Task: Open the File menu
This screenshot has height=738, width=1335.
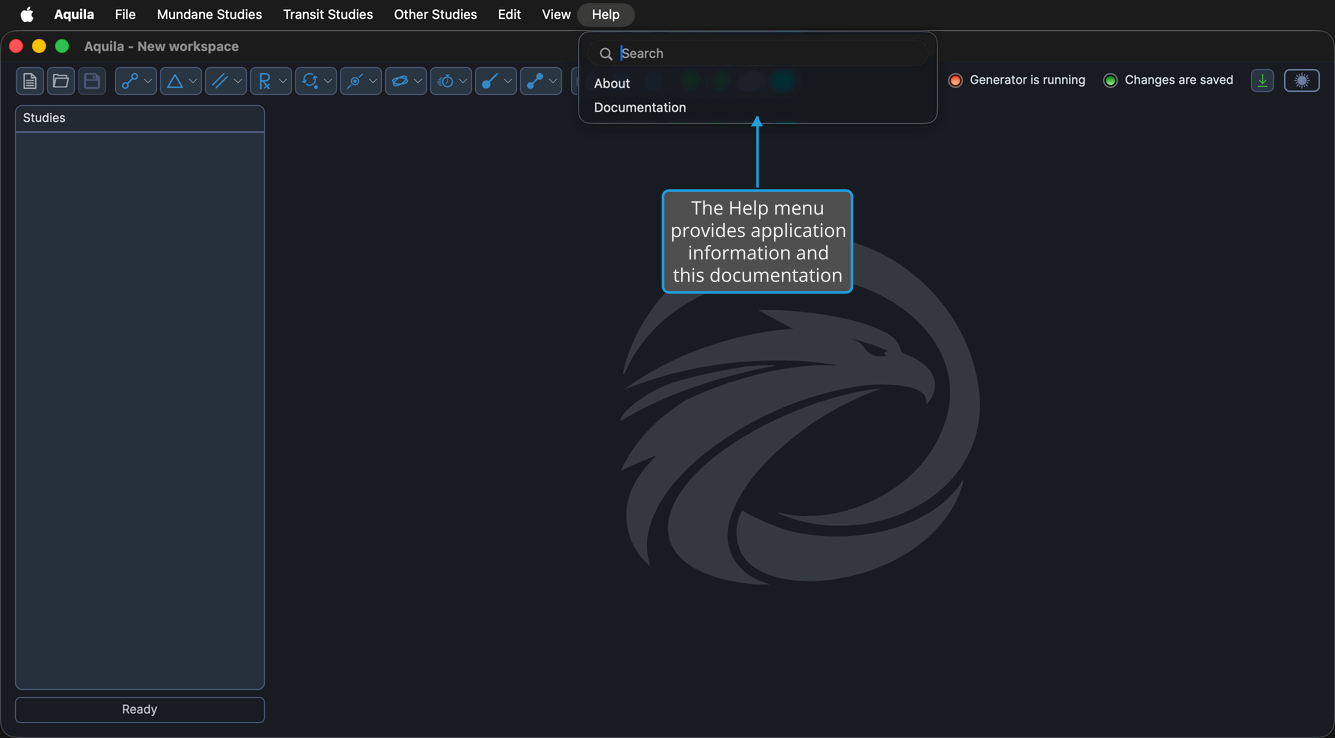Action: [125, 15]
